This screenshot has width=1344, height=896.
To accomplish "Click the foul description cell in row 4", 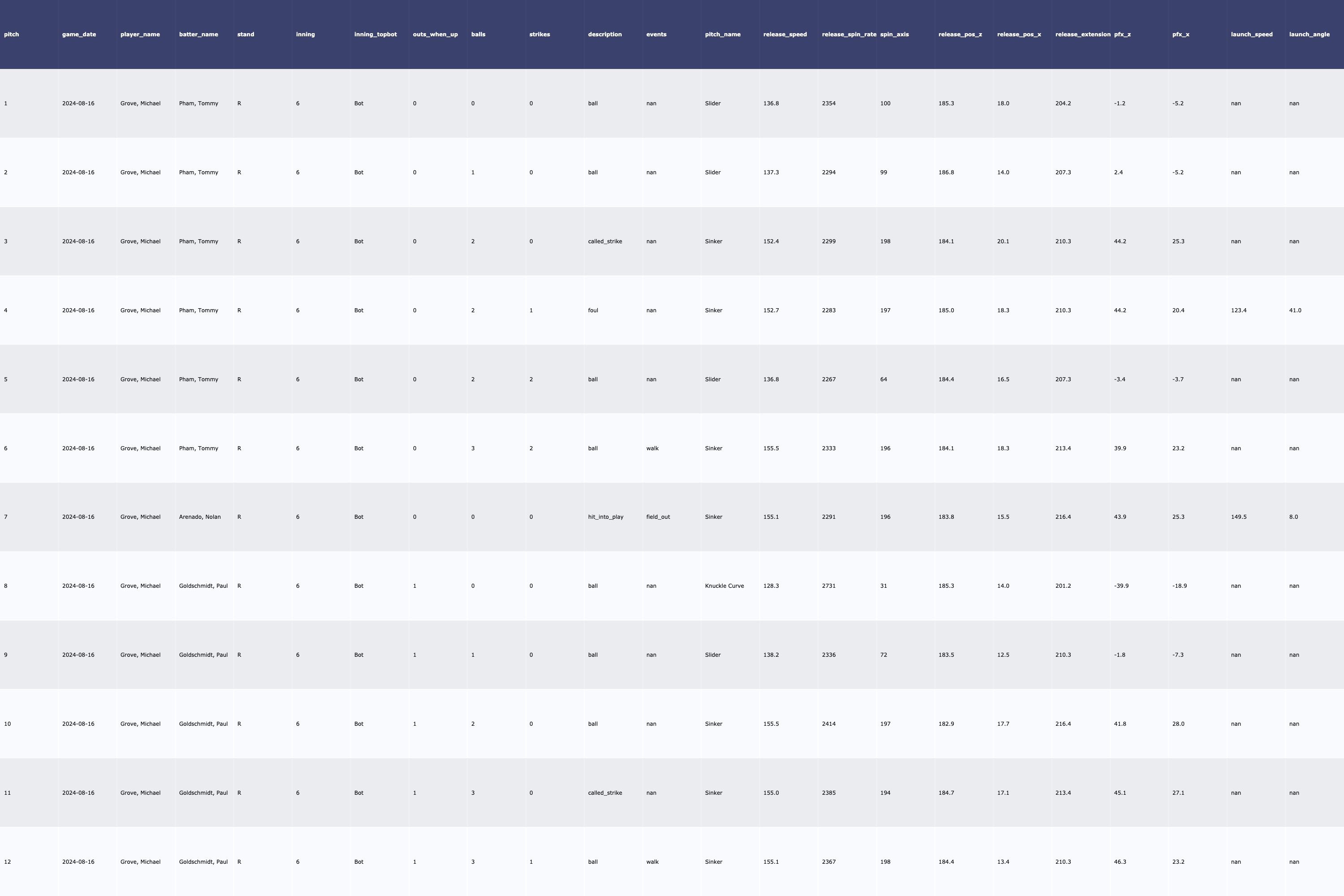I will [593, 310].
